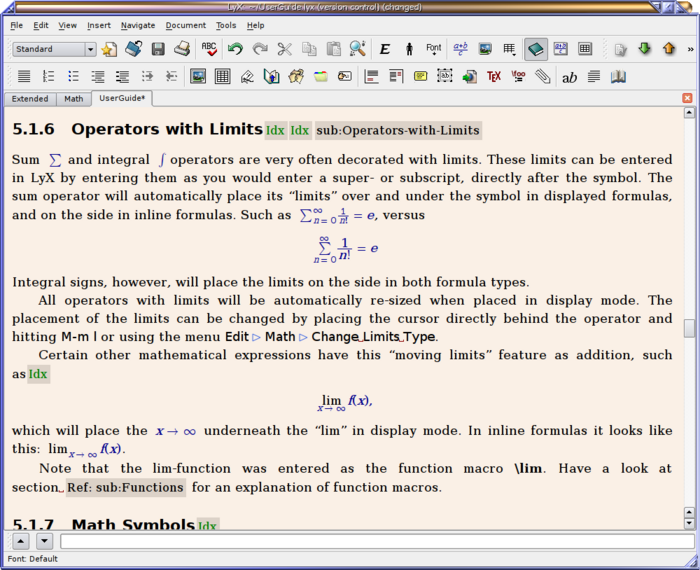This screenshot has width=700, height=570.
Task: Insert TeX code using TeX icon
Action: 494,76
